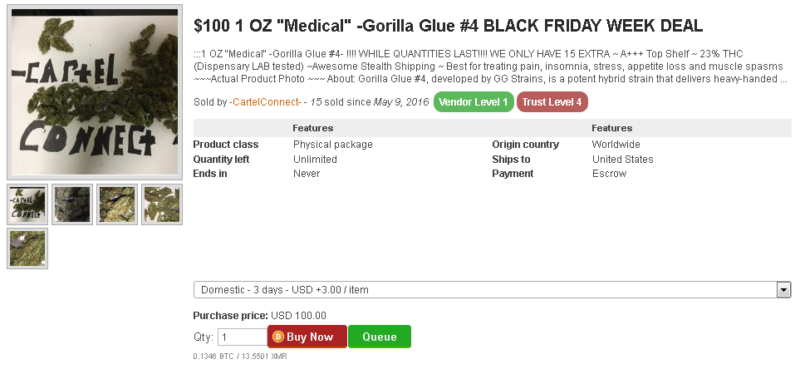Focus the Qty input field
Viewport: 800px width, 369px height.
243,337
